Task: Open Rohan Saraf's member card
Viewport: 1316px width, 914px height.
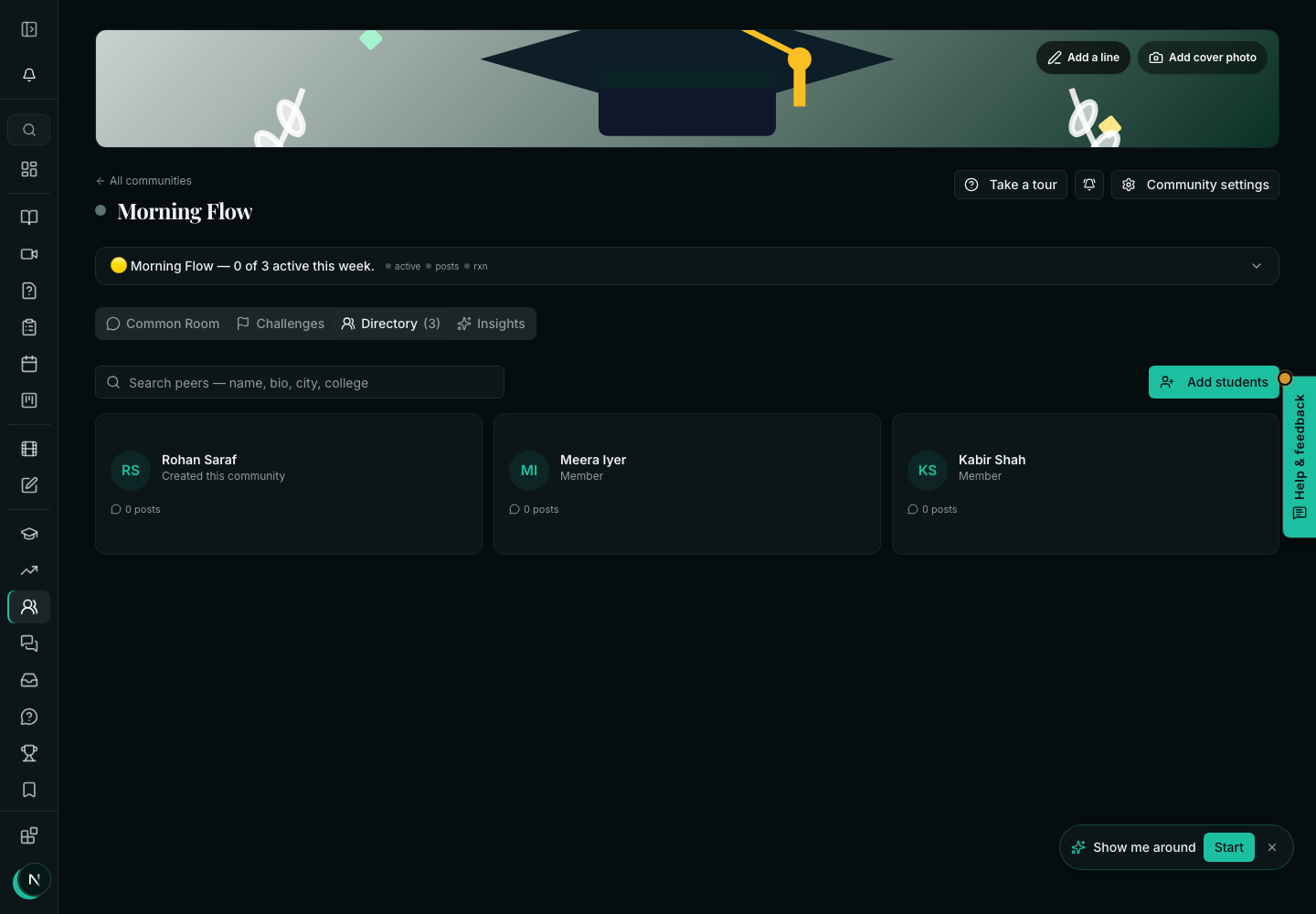Action: coord(289,484)
